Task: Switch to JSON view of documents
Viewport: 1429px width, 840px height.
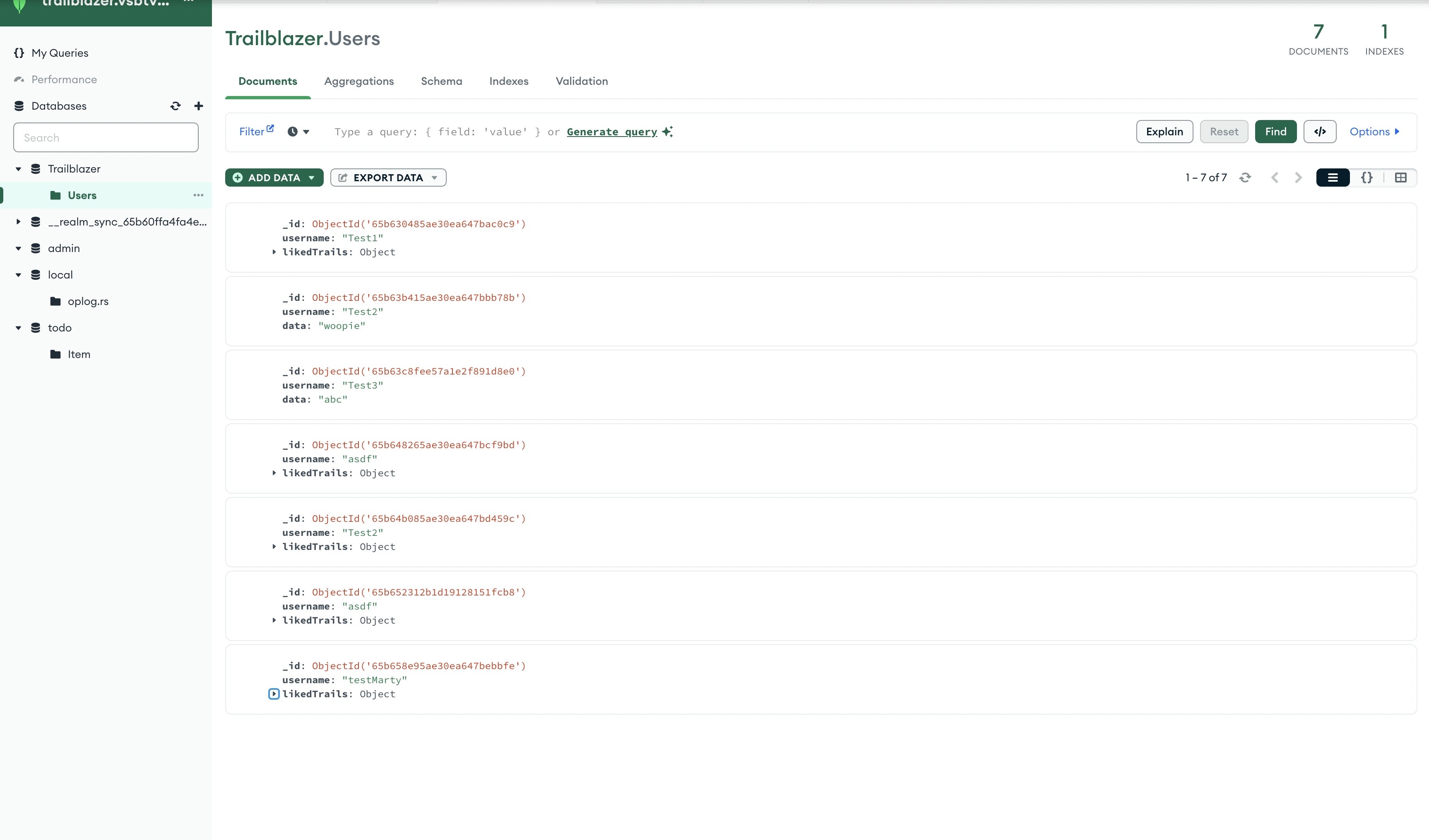Action: [1366, 178]
